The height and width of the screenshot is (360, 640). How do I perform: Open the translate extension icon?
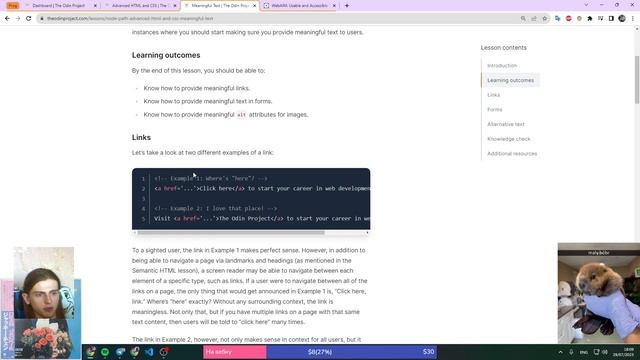558,18
